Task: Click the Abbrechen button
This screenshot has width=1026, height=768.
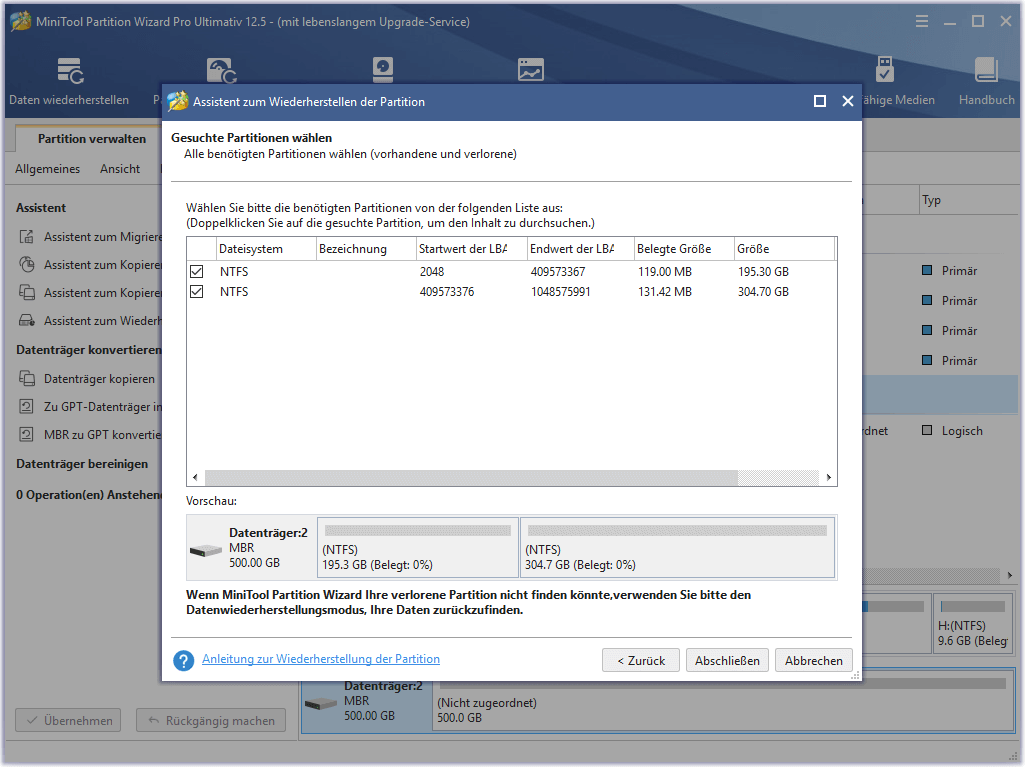Action: [x=813, y=661]
